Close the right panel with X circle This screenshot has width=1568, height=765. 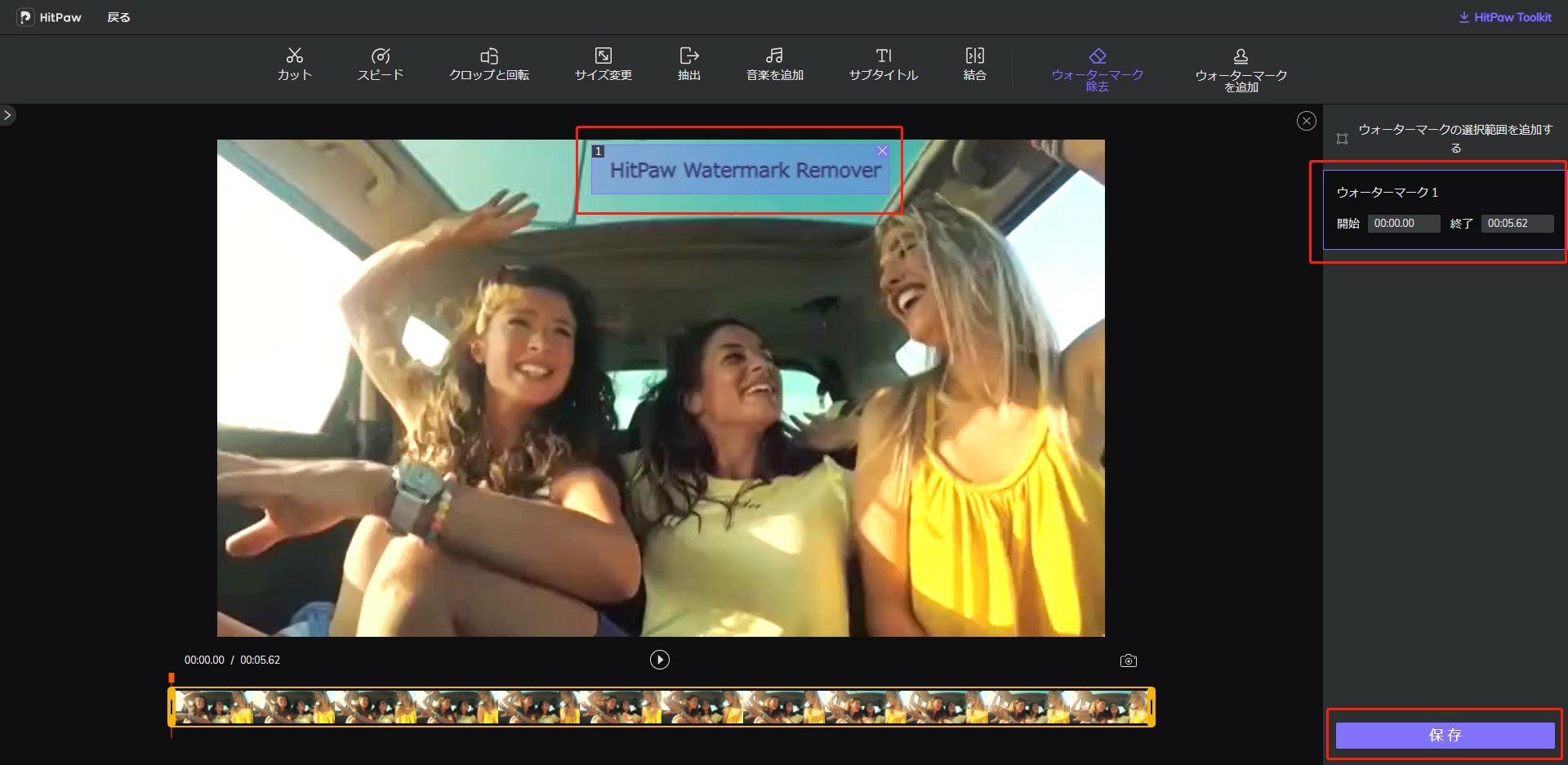click(1307, 121)
